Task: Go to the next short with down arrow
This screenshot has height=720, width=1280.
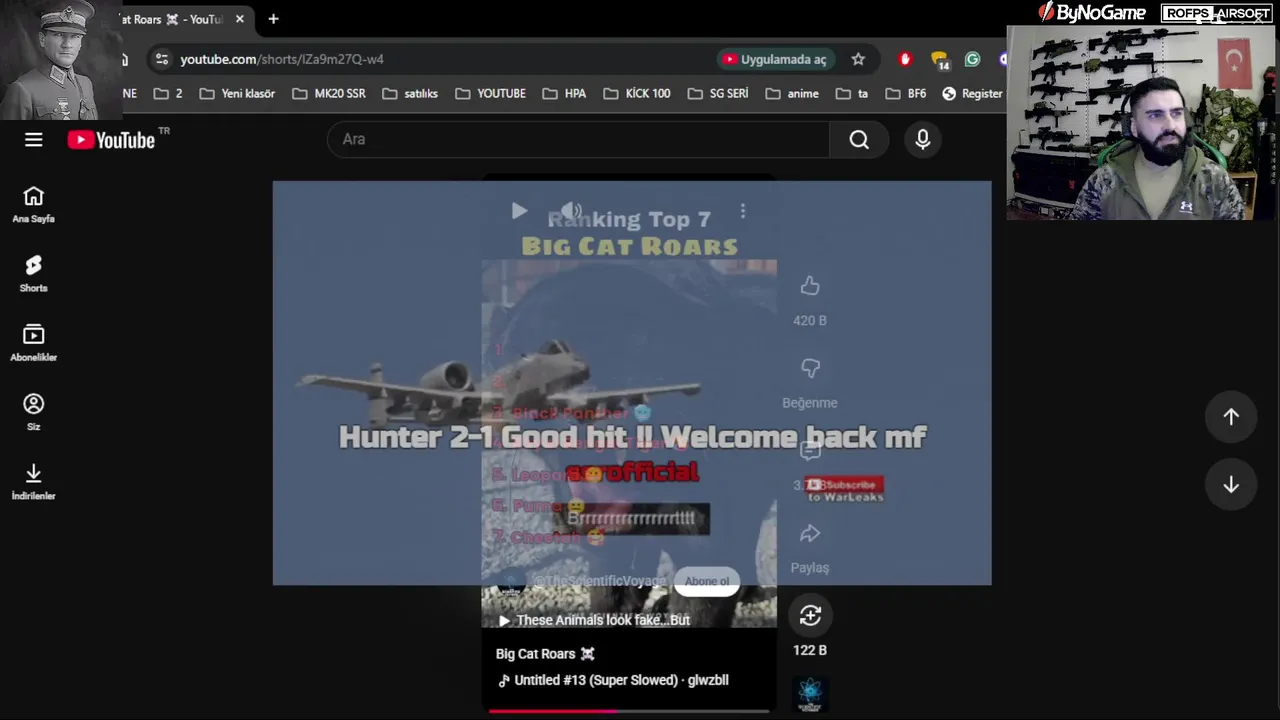Action: pos(1231,485)
